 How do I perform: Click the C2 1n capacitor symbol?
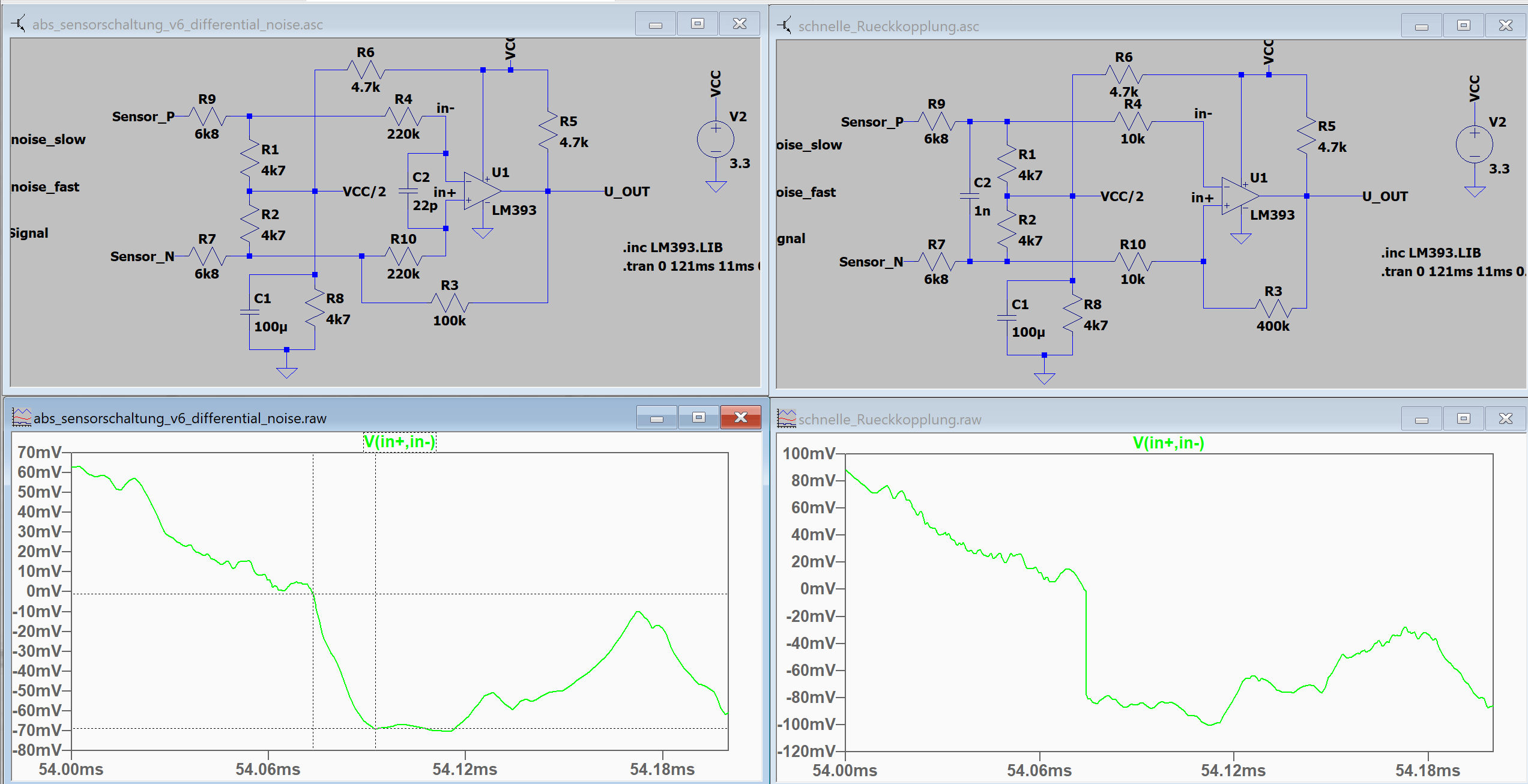970,196
